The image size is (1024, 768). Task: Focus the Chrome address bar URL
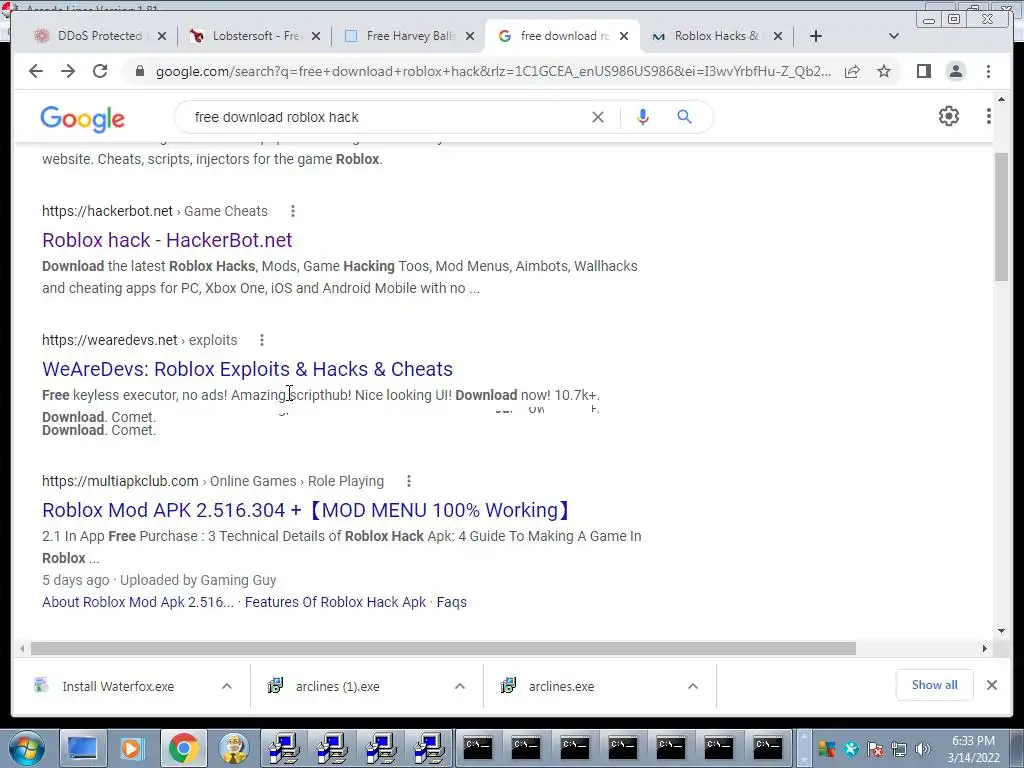(x=493, y=71)
